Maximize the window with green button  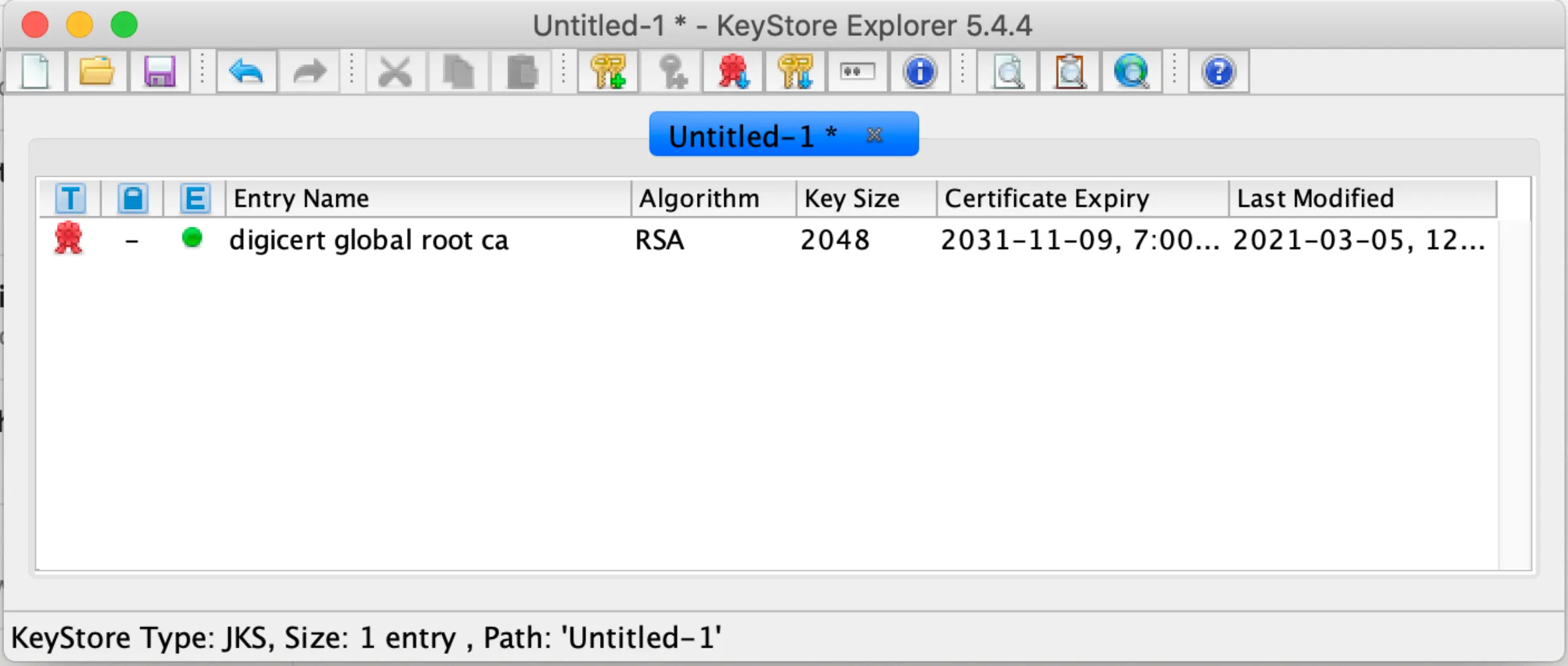(x=124, y=25)
